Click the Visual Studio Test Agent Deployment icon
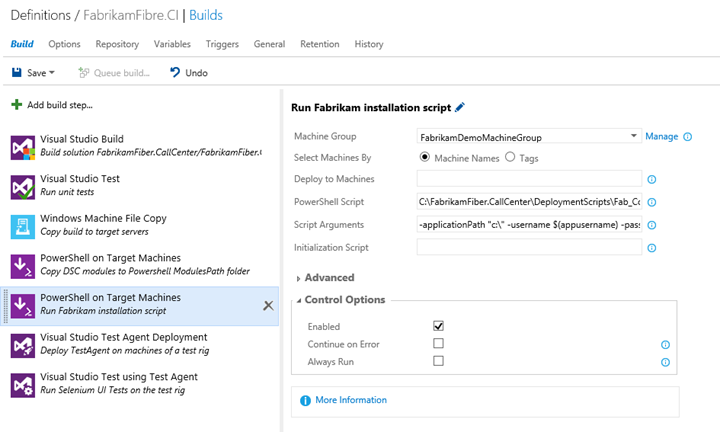This screenshot has height=432, width=720. click(x=23, y=345)
